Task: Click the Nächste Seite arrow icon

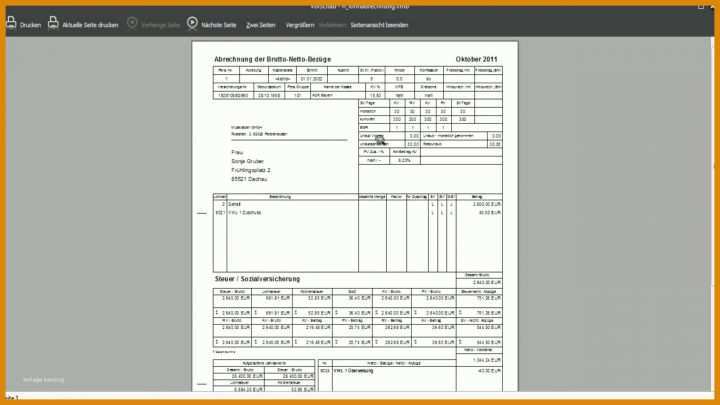Action: tap(192, 23)
